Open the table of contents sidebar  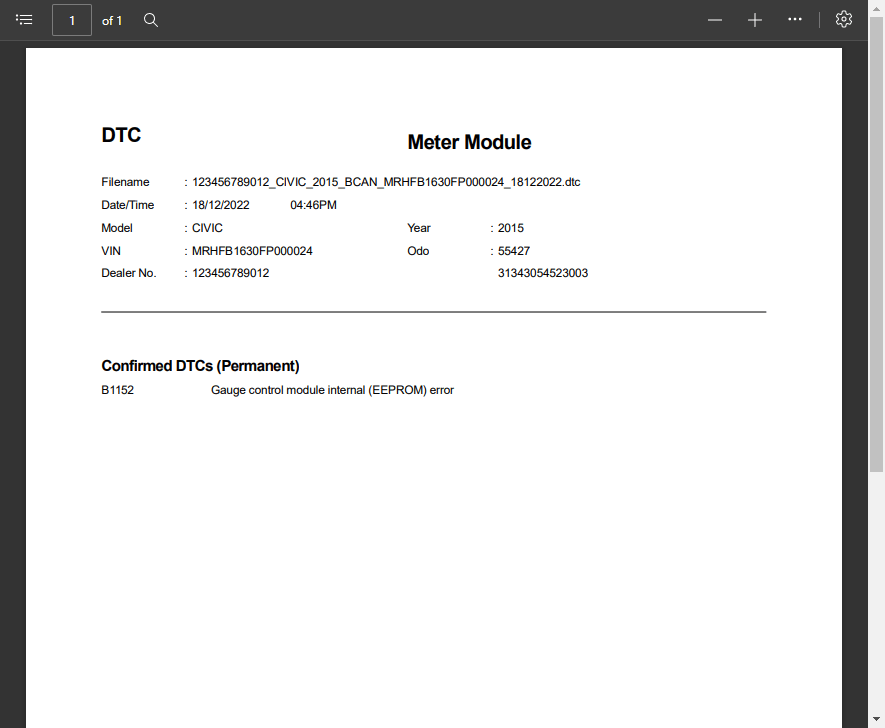tap(24, 20)
